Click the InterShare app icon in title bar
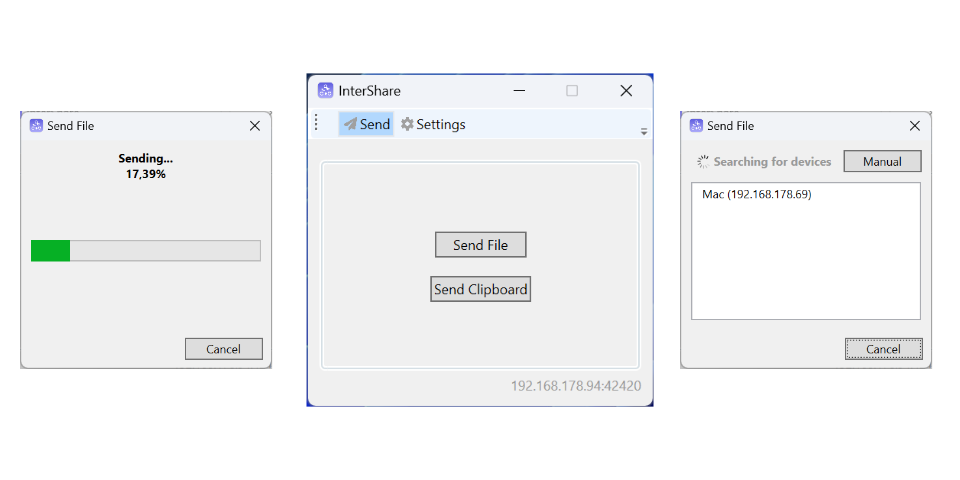960x480 pixels. click(326, 91)
